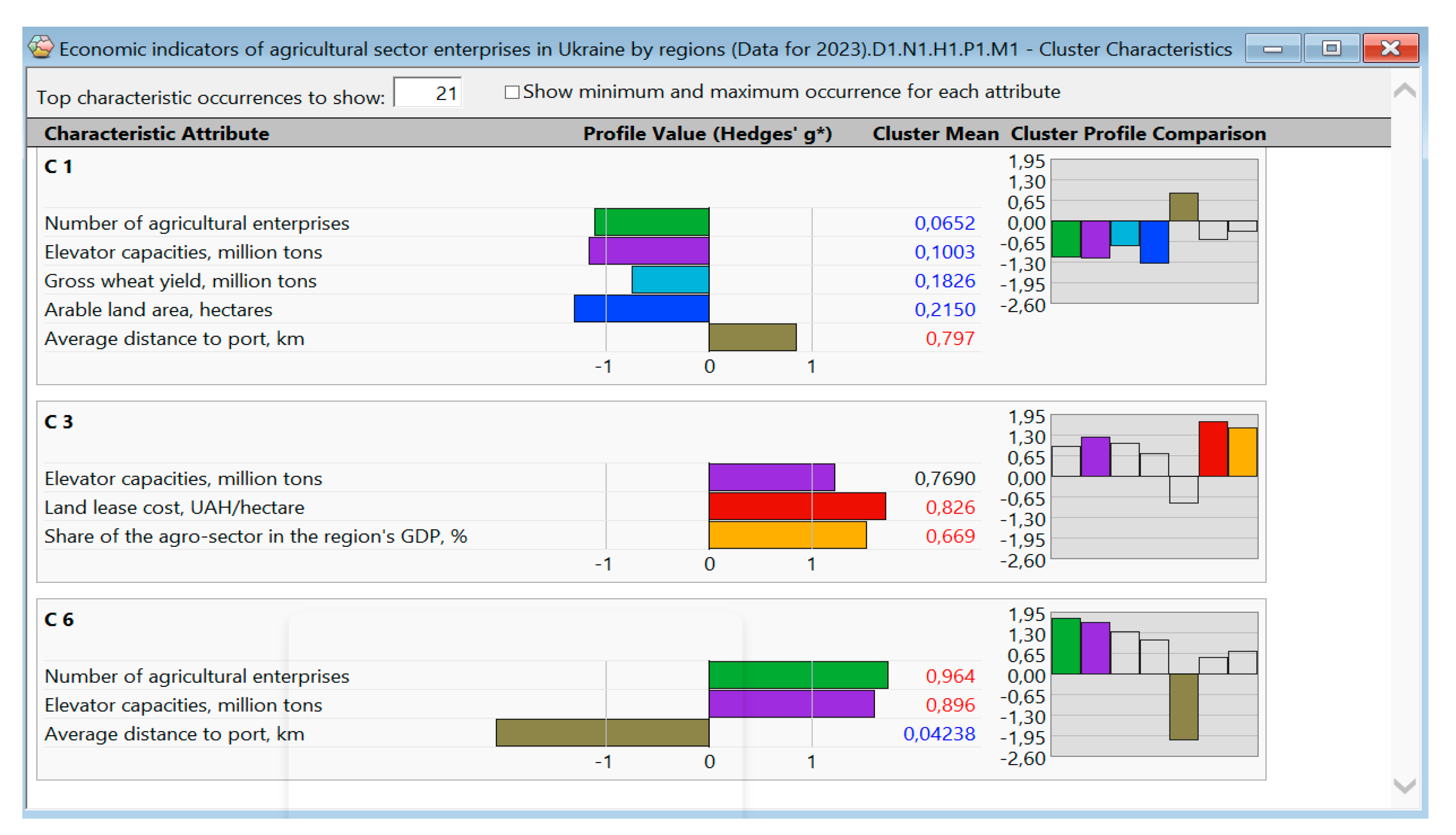Image resolution: width=1456 pixels, height=835 pixels.
Task: Maximize the Cluster Characteristics window
Action: coord(1332,48)
